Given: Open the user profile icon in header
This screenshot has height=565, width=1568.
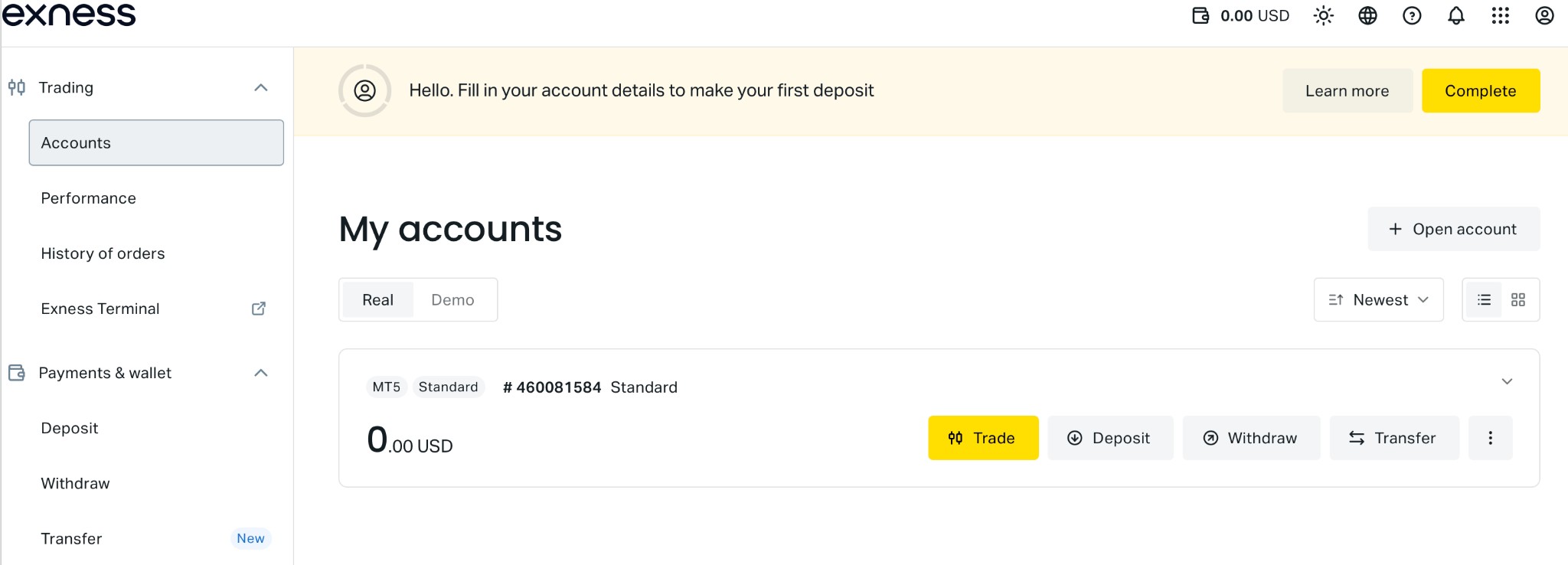Looking at the screenshot, I should [1545, 15].
